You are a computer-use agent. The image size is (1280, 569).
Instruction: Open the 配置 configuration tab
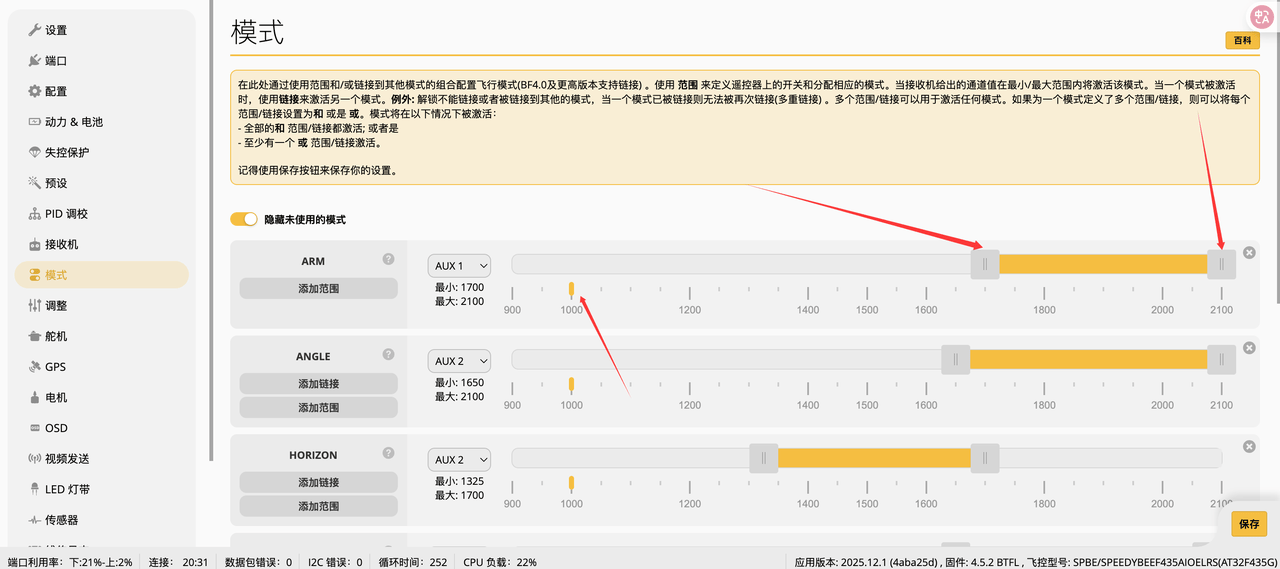(x=47, y=91)
